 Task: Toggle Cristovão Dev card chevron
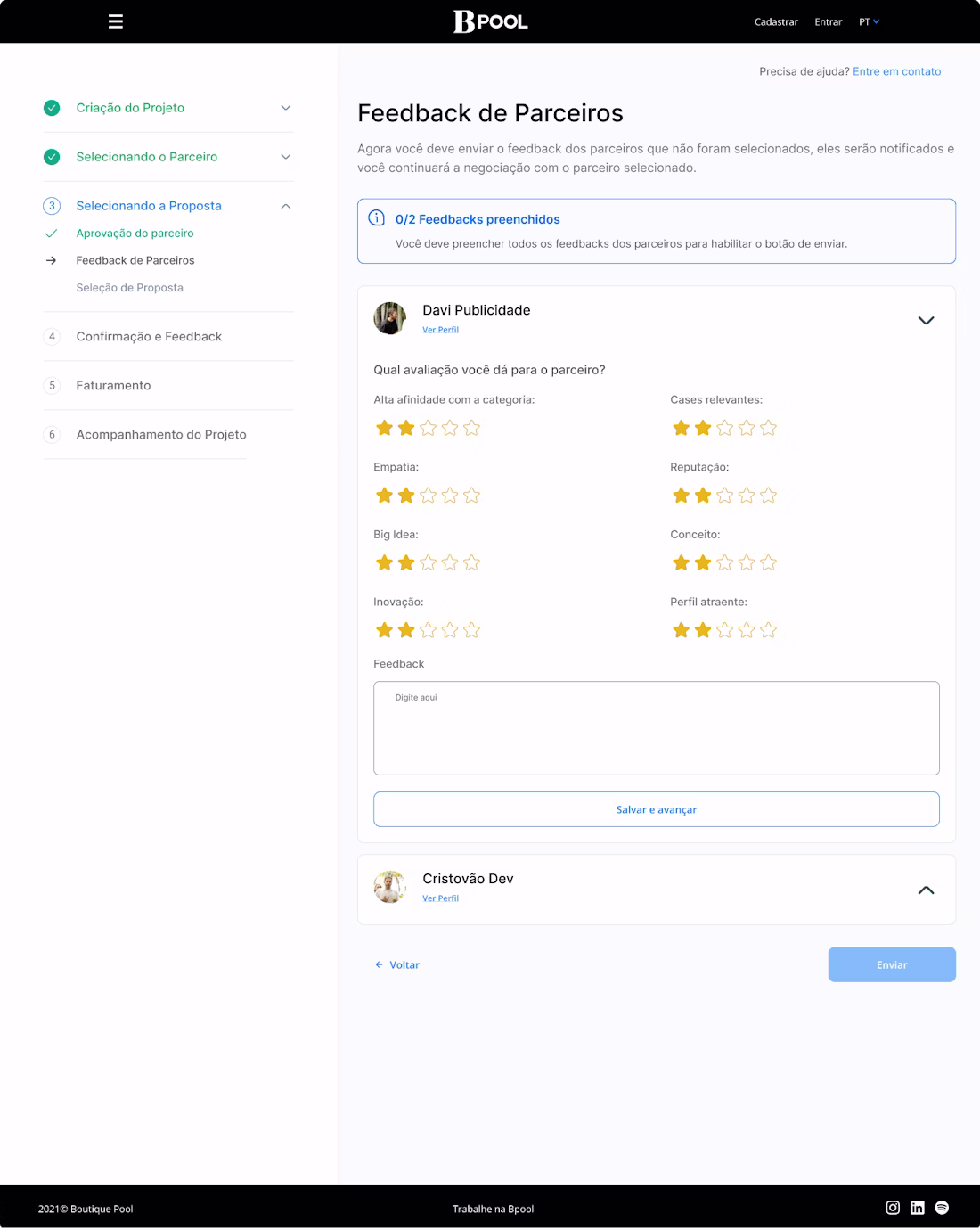tap(927, 890)
